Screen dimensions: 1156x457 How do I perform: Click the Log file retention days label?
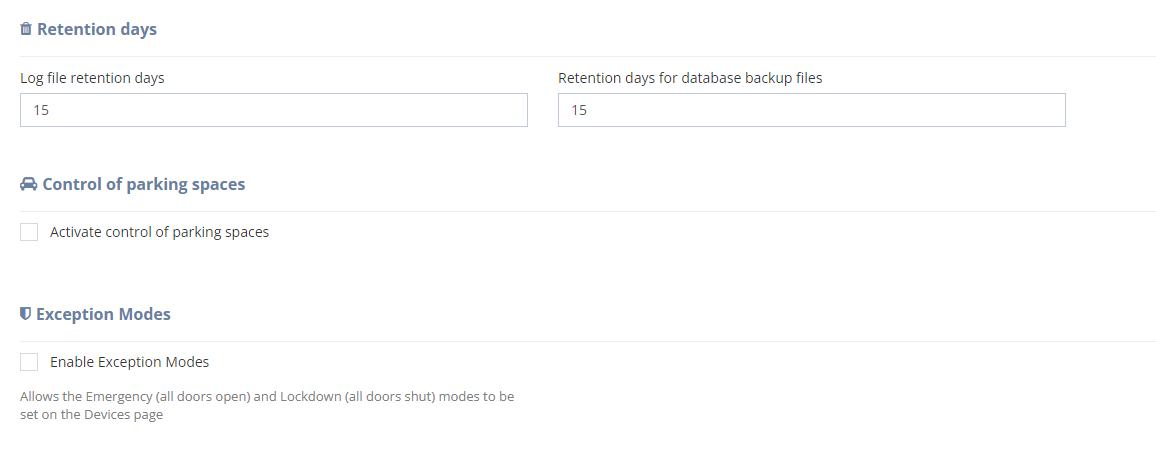[92, 77]
